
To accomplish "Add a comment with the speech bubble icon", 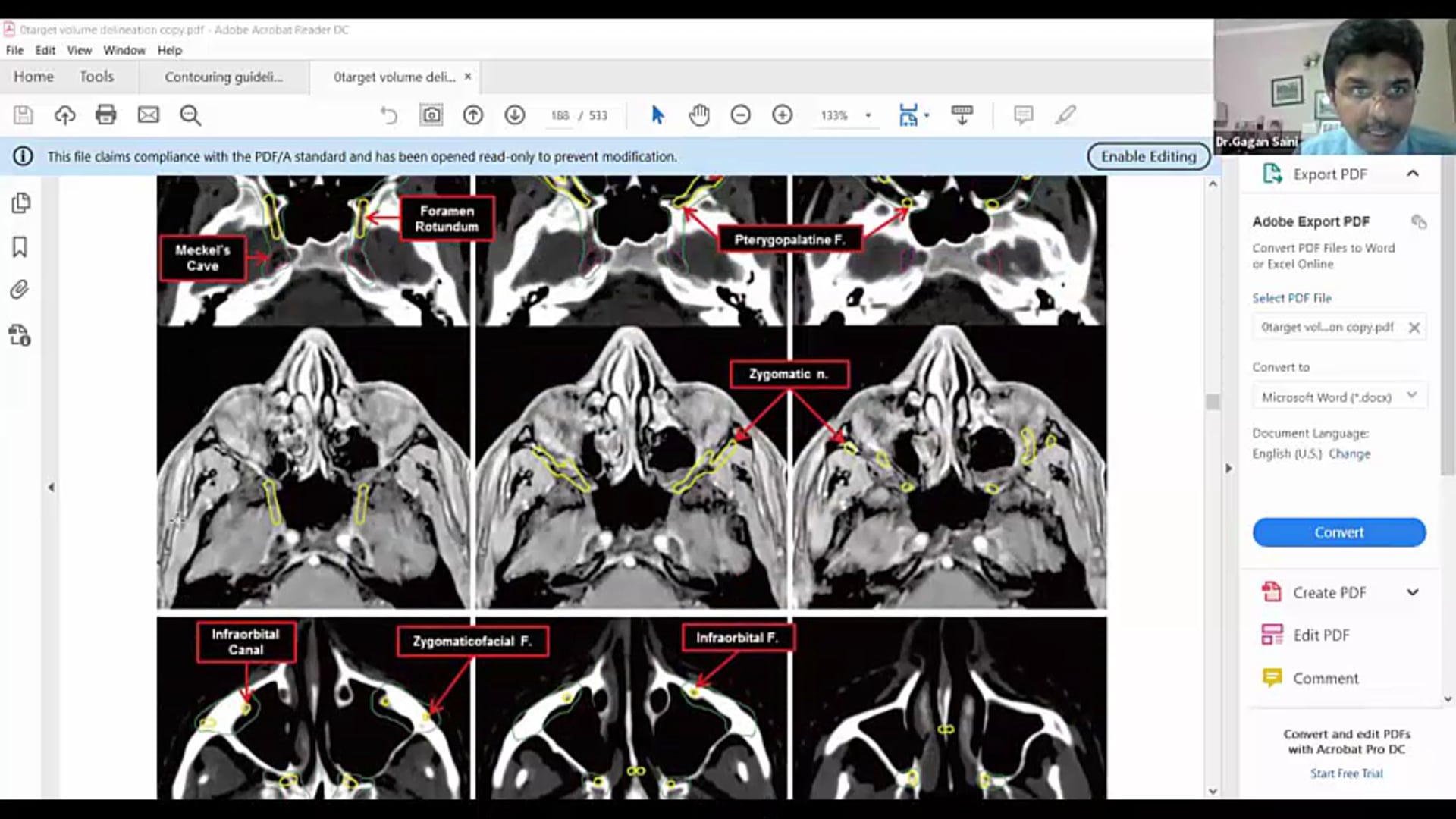I will point(1022,115).
